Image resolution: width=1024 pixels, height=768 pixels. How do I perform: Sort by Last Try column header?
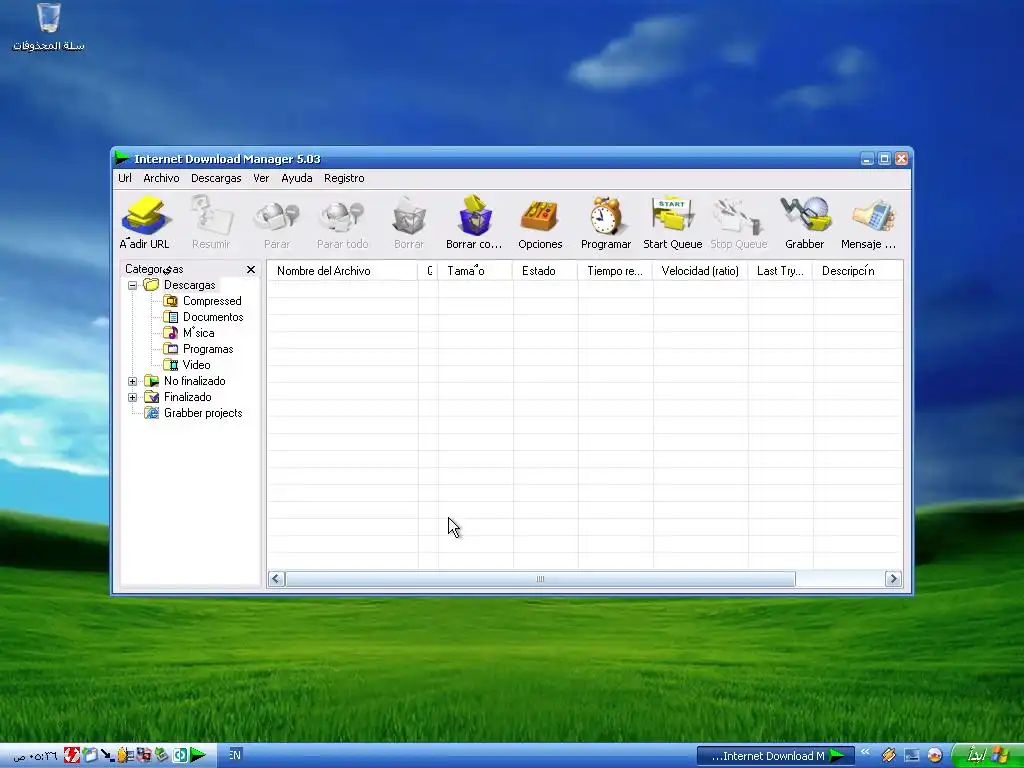tap(780, 271)
